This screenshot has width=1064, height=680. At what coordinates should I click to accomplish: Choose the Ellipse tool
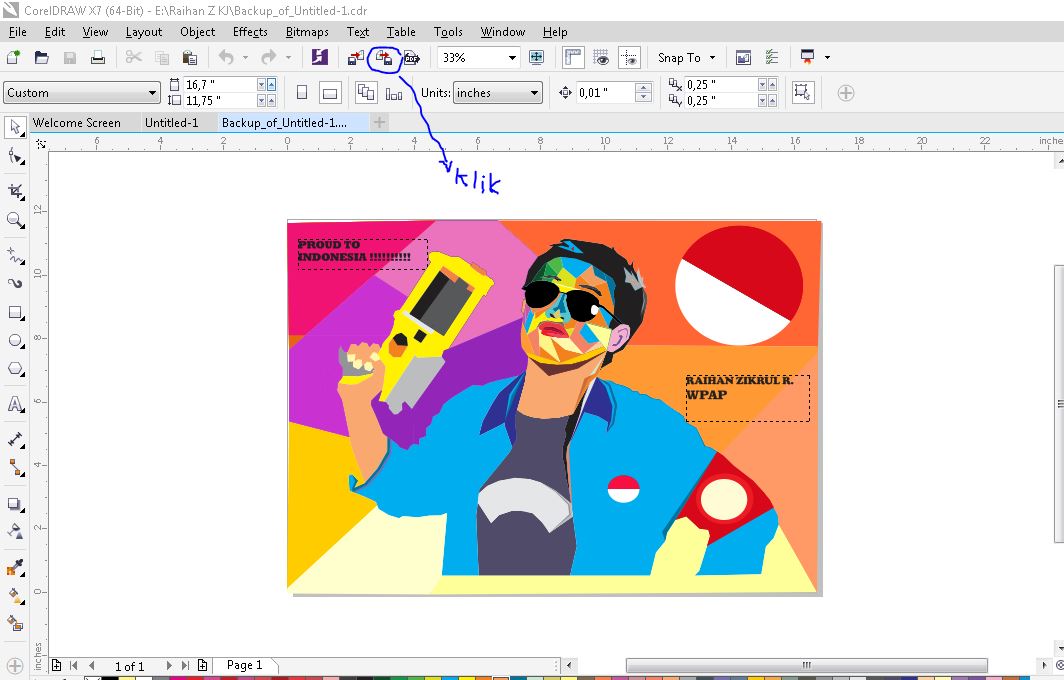pyautogui.click(x=15, y=341)
